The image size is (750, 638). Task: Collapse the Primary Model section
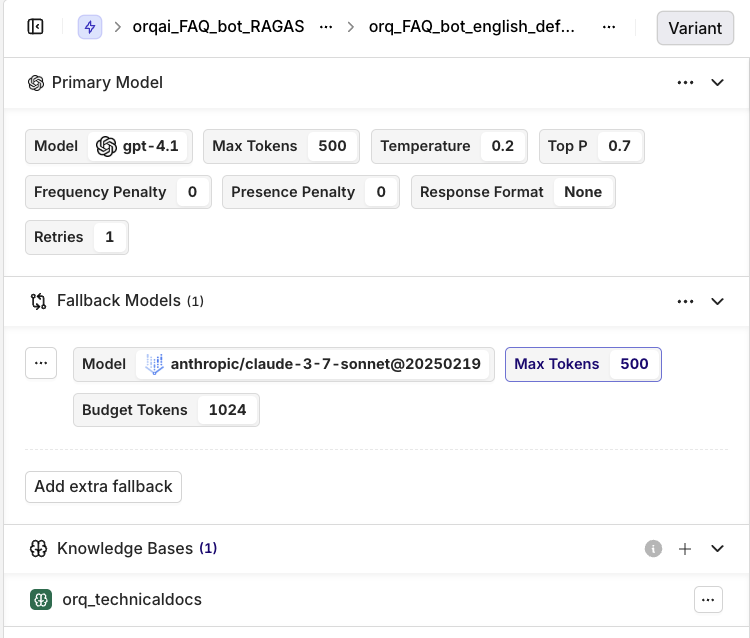[717, 83]
